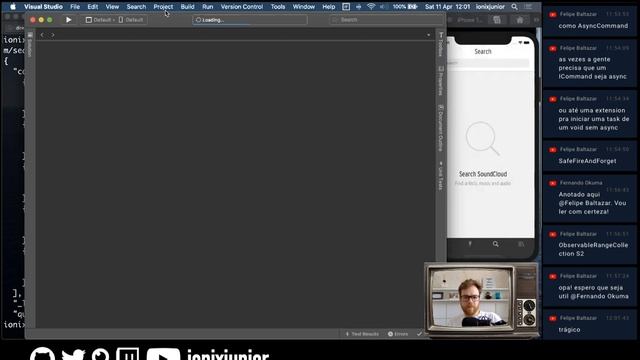
Task: Click the battery 100% indicator
Action: click(x=405, y=7)
